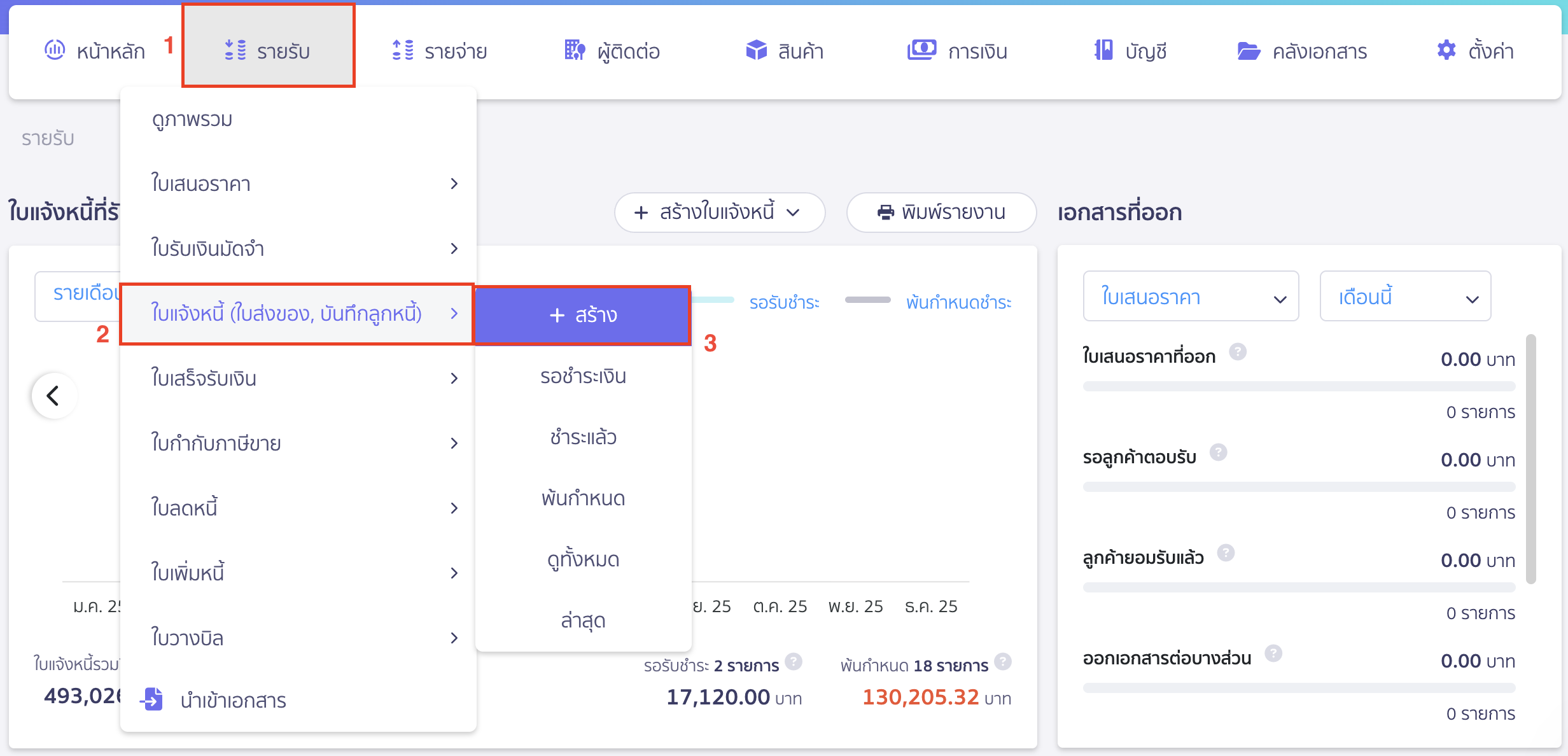The height and width of the screenshot is (756, 1568).
Task: Select ดูทั้งหมด in invoice submenu
Action: click(583, 559)
